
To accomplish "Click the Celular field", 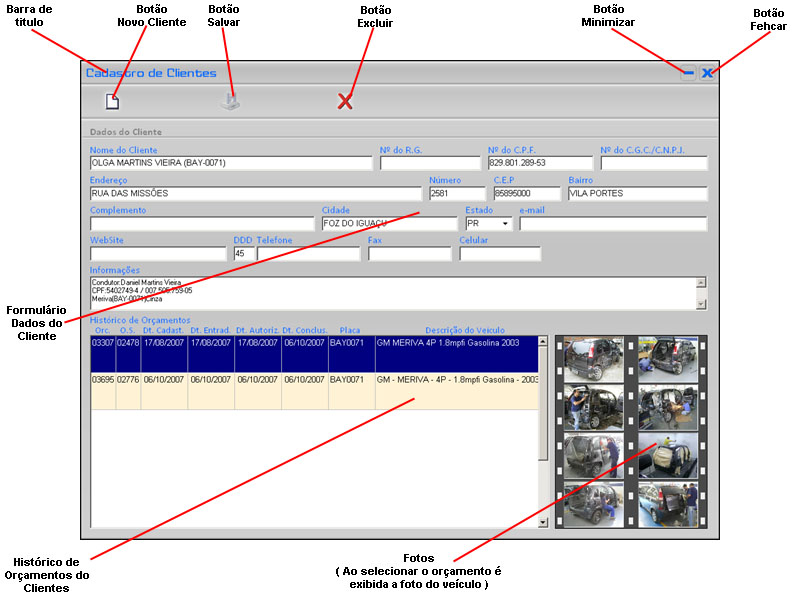I will coord(500,254).
